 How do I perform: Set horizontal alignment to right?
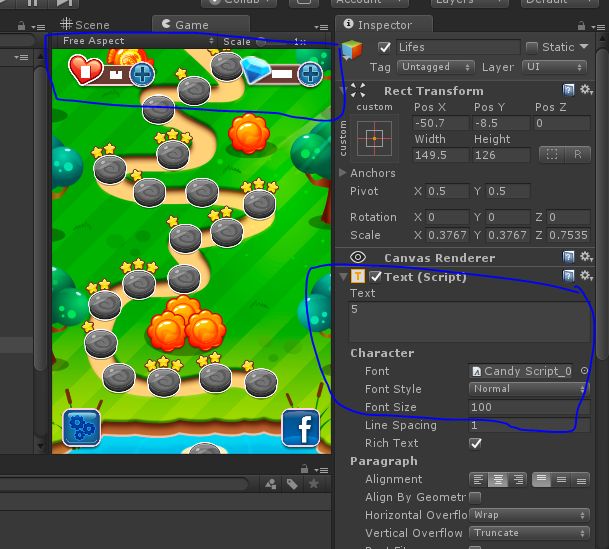[518, 480]
